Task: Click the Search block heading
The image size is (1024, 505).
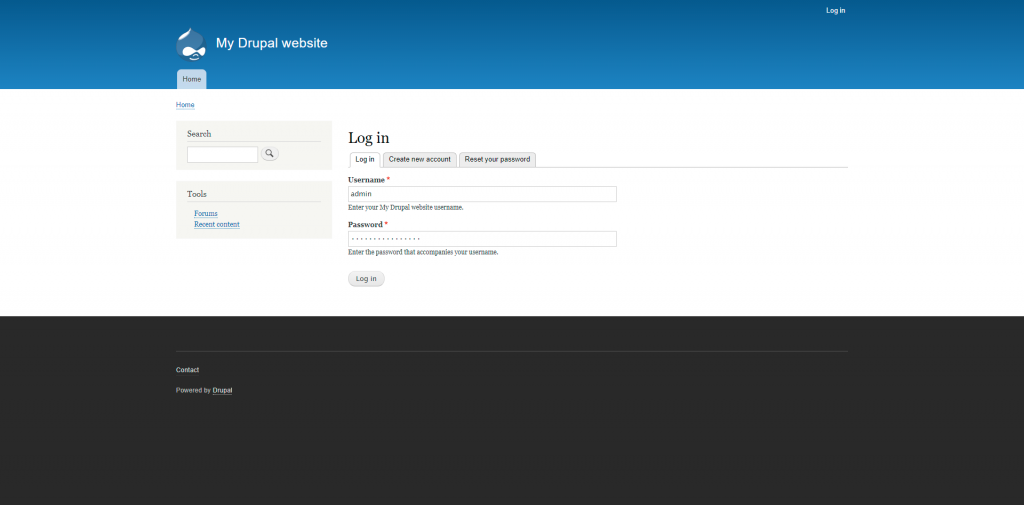Action: click(x=199, y=133)
